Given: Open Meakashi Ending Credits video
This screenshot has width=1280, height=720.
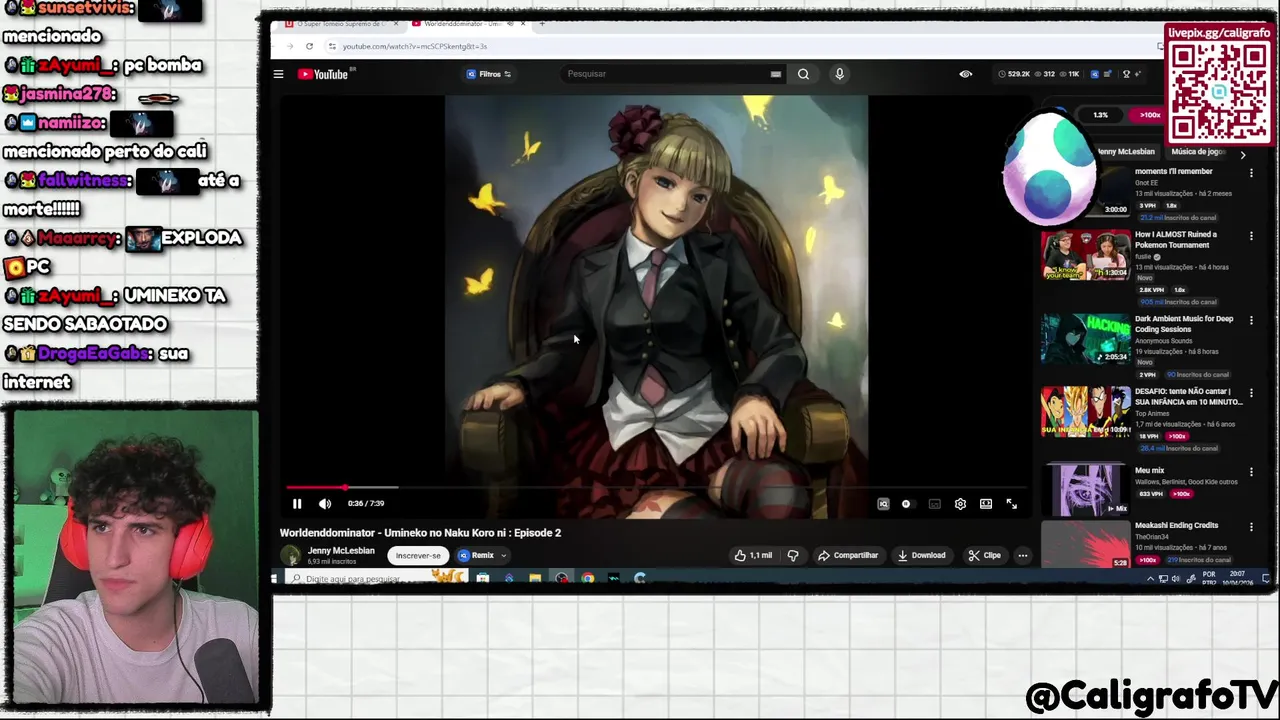Looking at the screenshot, I should tap(1176, 526).
